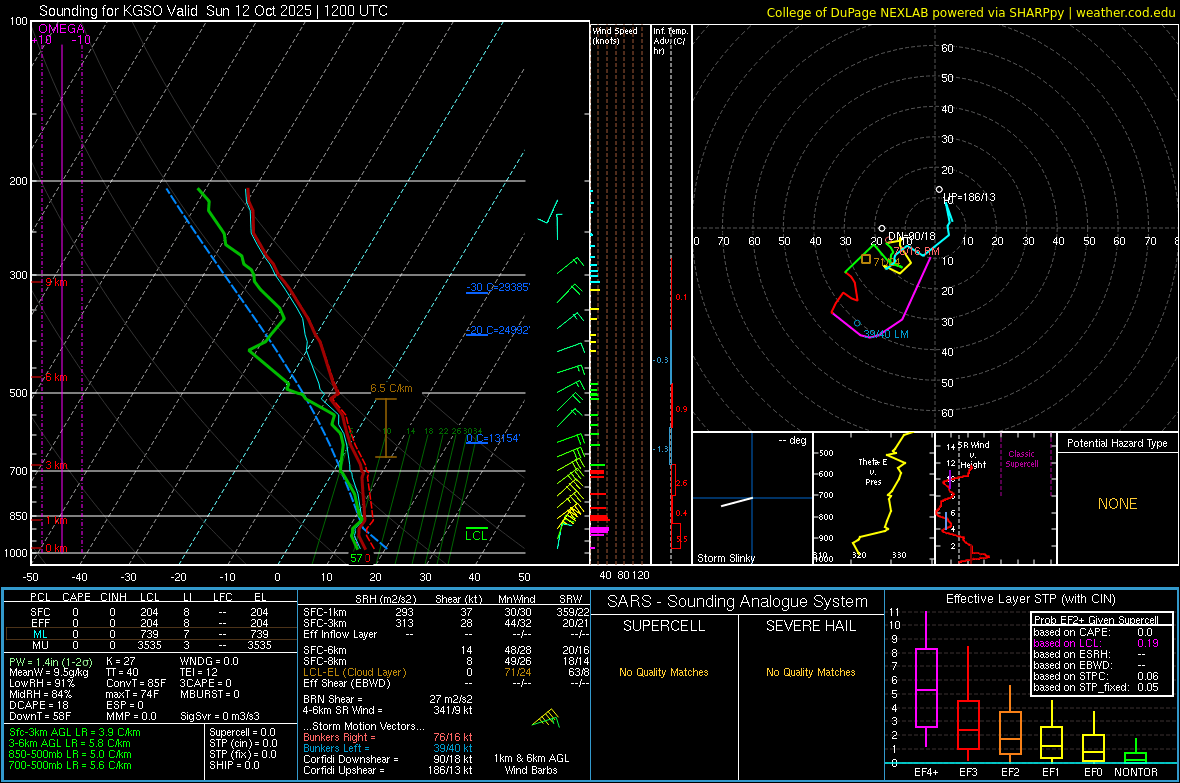Click the LCL-EL (Cloud Layer) row
Image resolution: width=1180 pixels, height=783 pixels.
coord(446,672)
